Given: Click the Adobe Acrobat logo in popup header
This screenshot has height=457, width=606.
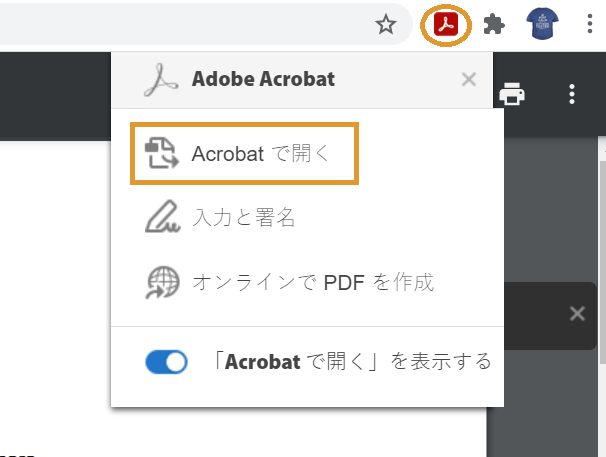Looking at the screenshot, I should pos(161,80).
